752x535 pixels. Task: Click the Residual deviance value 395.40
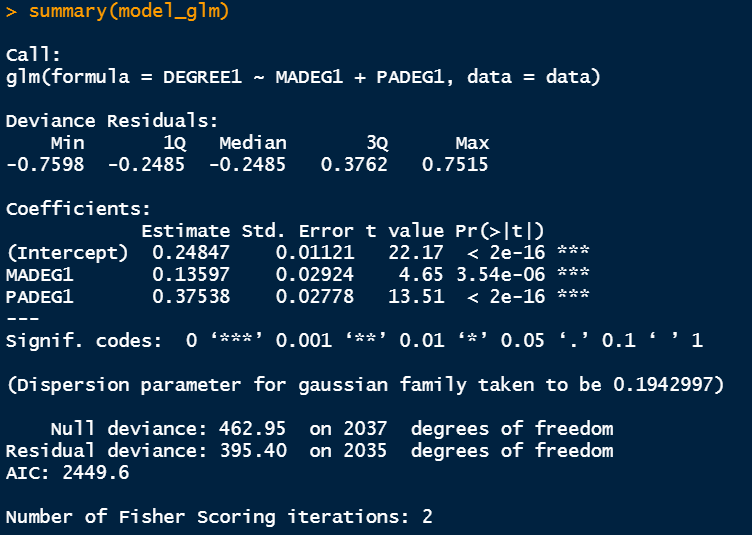pos(252,451)
